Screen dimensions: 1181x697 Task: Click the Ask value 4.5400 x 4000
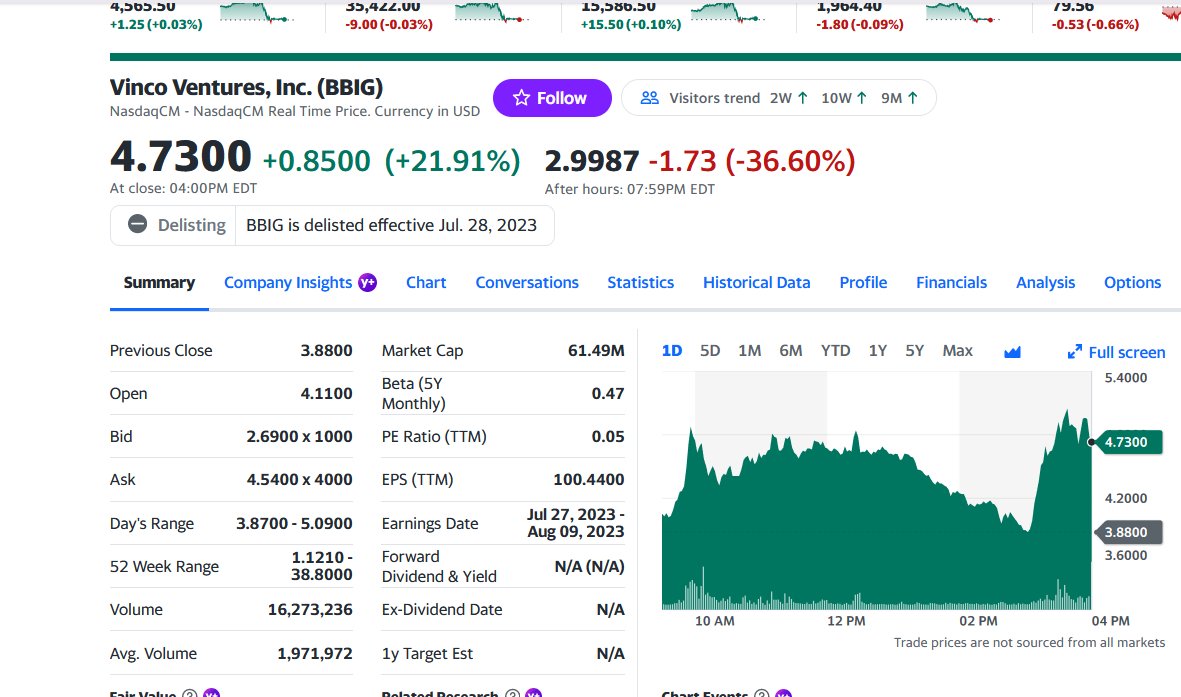pos(299,479)
